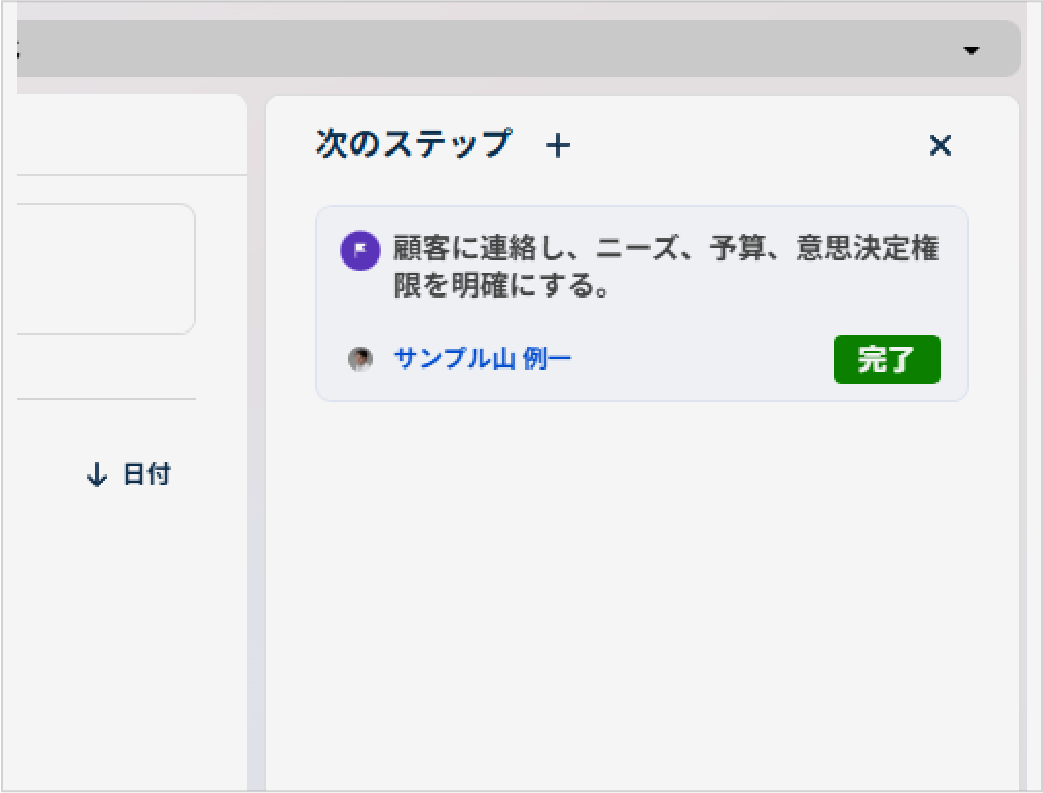
Task: Click the down arrow icon beside 日付
Action: pos(97,475)
